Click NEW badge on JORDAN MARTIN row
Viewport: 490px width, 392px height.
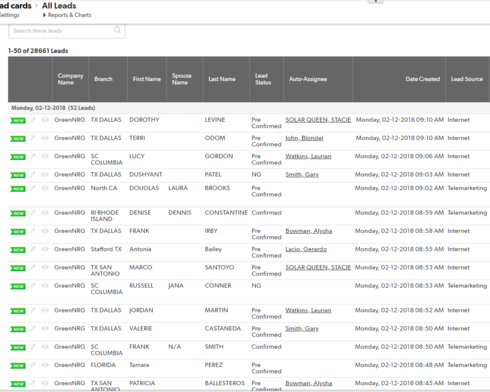click(18, 311)
